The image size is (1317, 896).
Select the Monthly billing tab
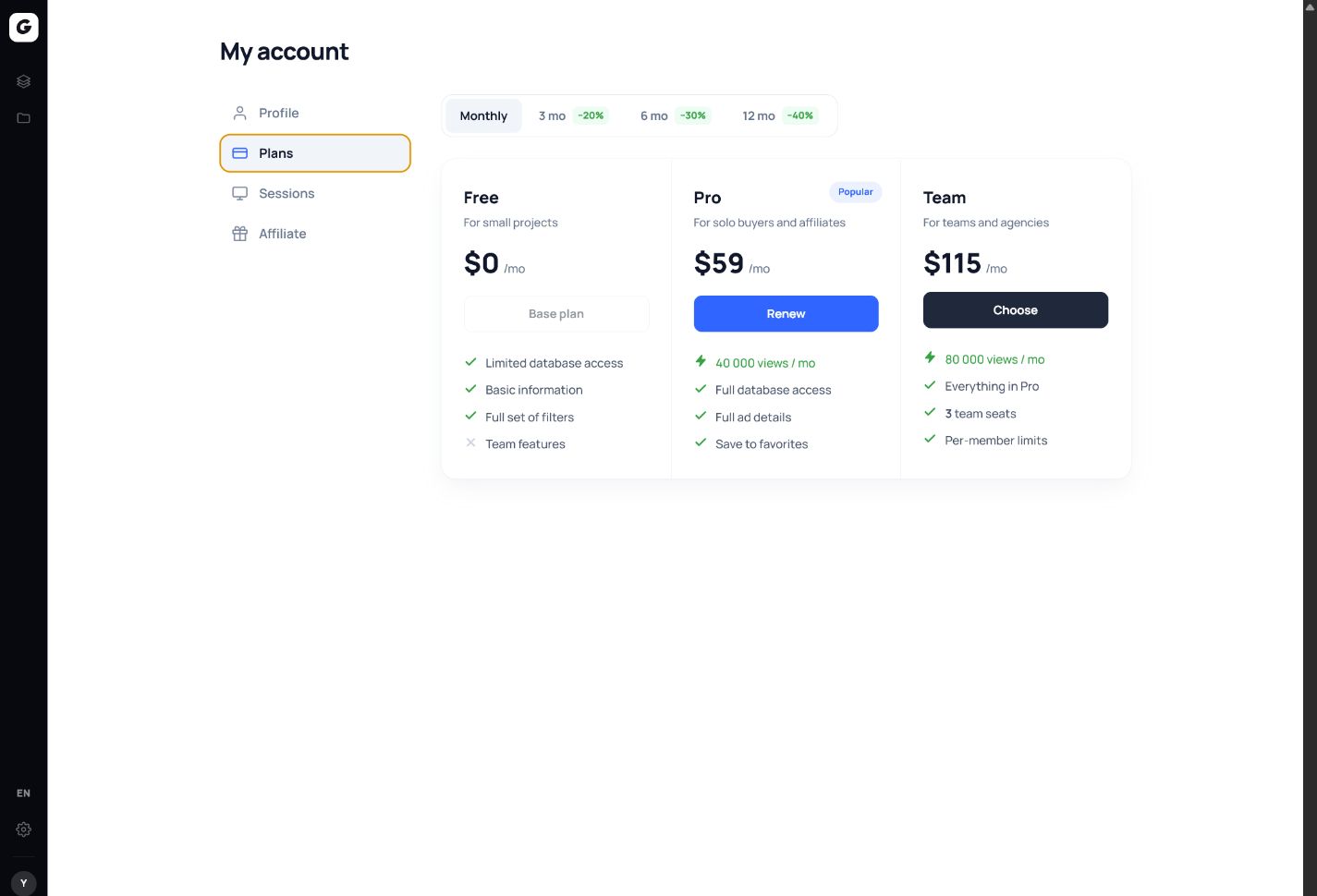(483, 115)
